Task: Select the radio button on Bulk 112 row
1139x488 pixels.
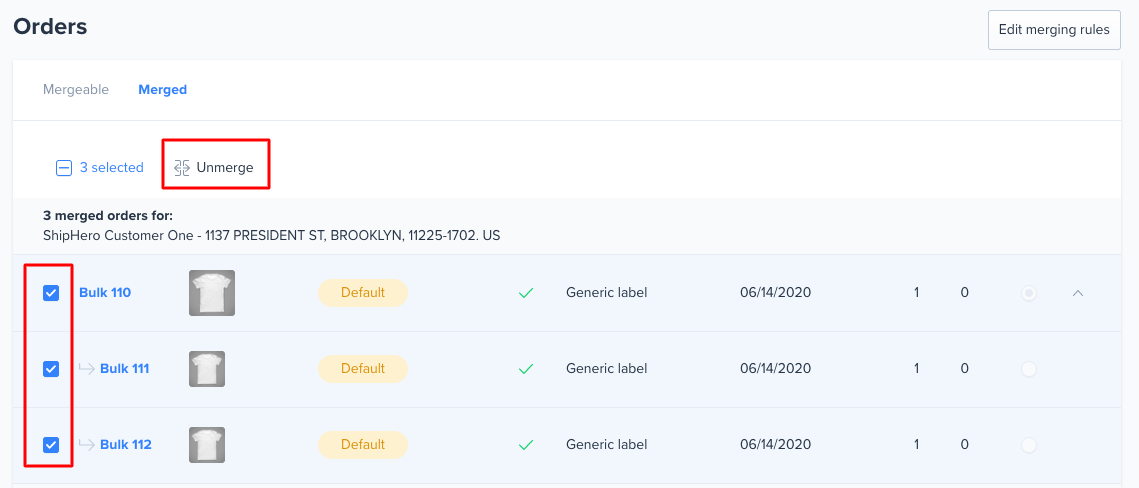Action: point(1029,444)
